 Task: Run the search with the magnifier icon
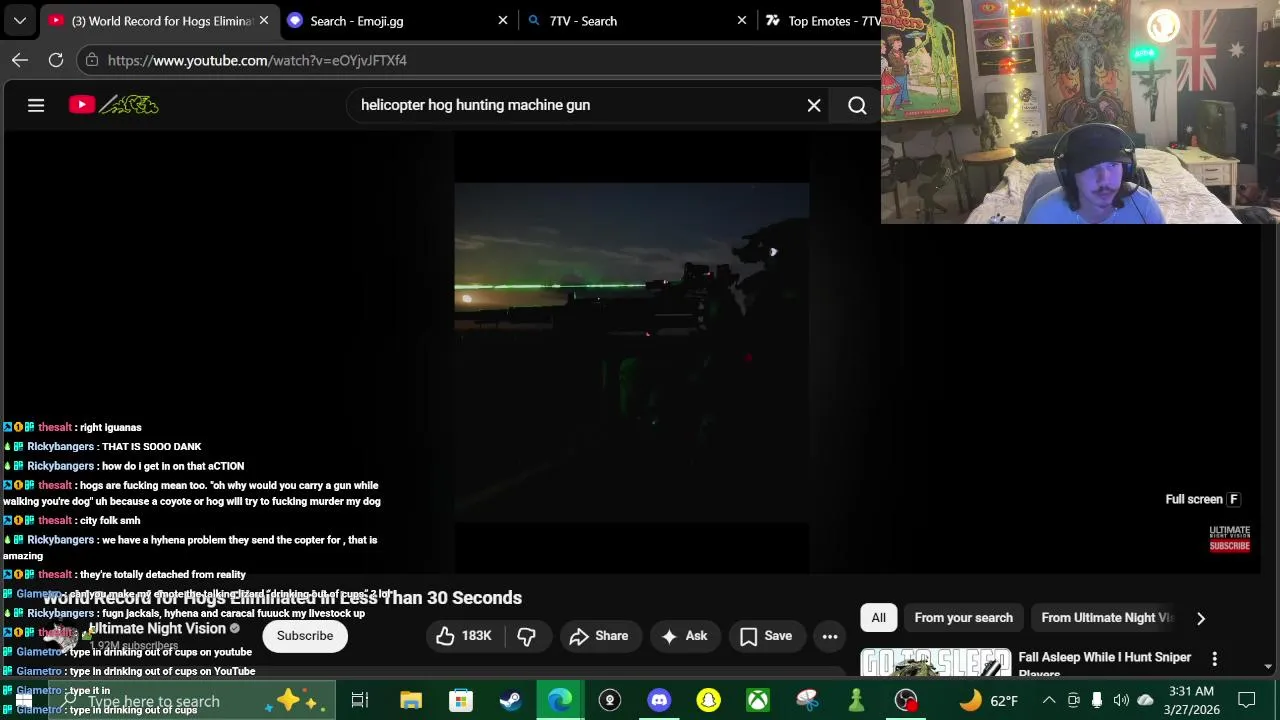(857, 105)
